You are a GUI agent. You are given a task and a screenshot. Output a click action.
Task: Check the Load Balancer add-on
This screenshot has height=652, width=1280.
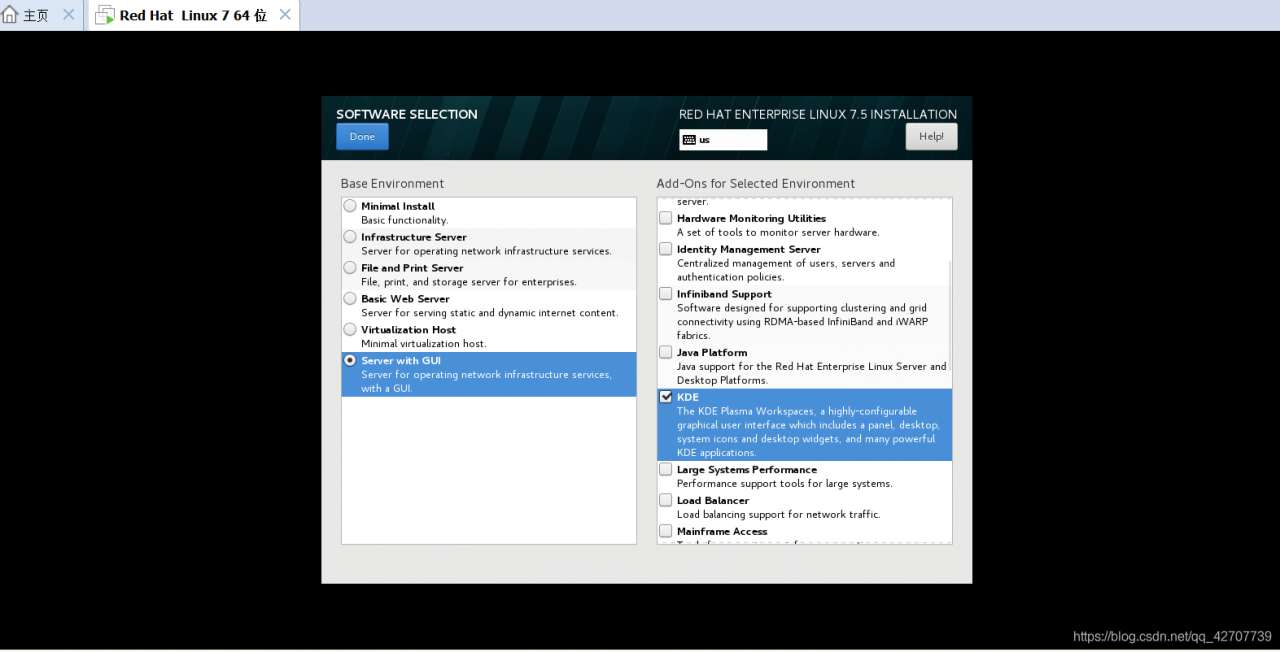(x=666, y=500)
